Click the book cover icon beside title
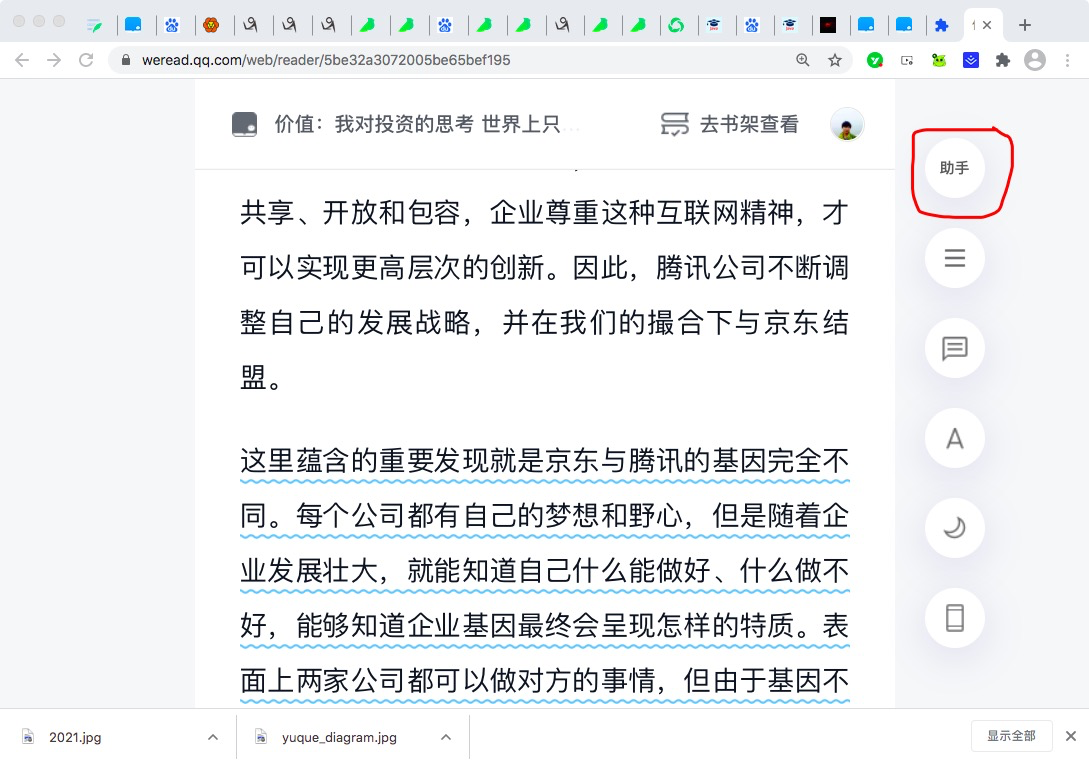This screenshot has width=1089, height=765. [244, 124]
